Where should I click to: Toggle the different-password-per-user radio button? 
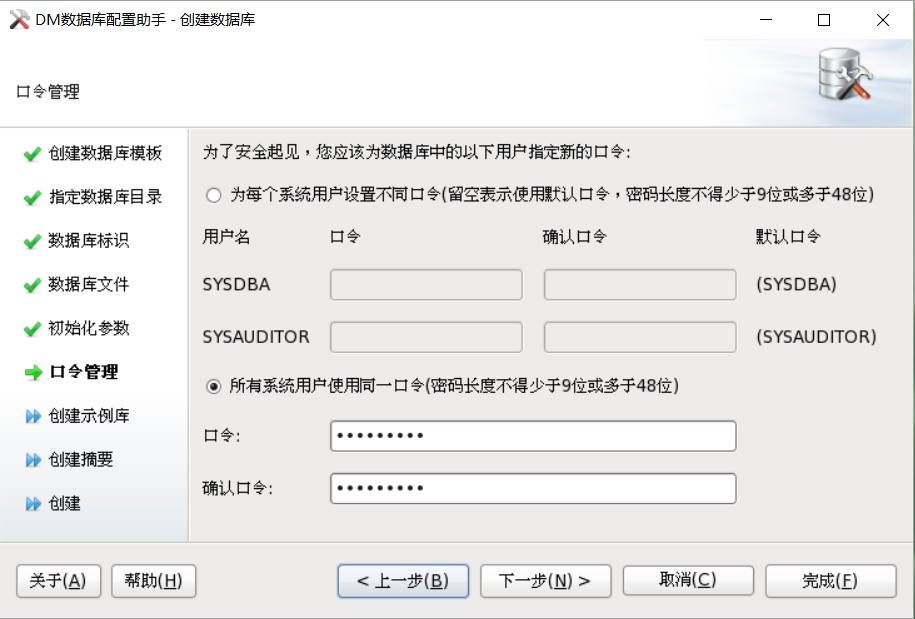pos(212,196)
